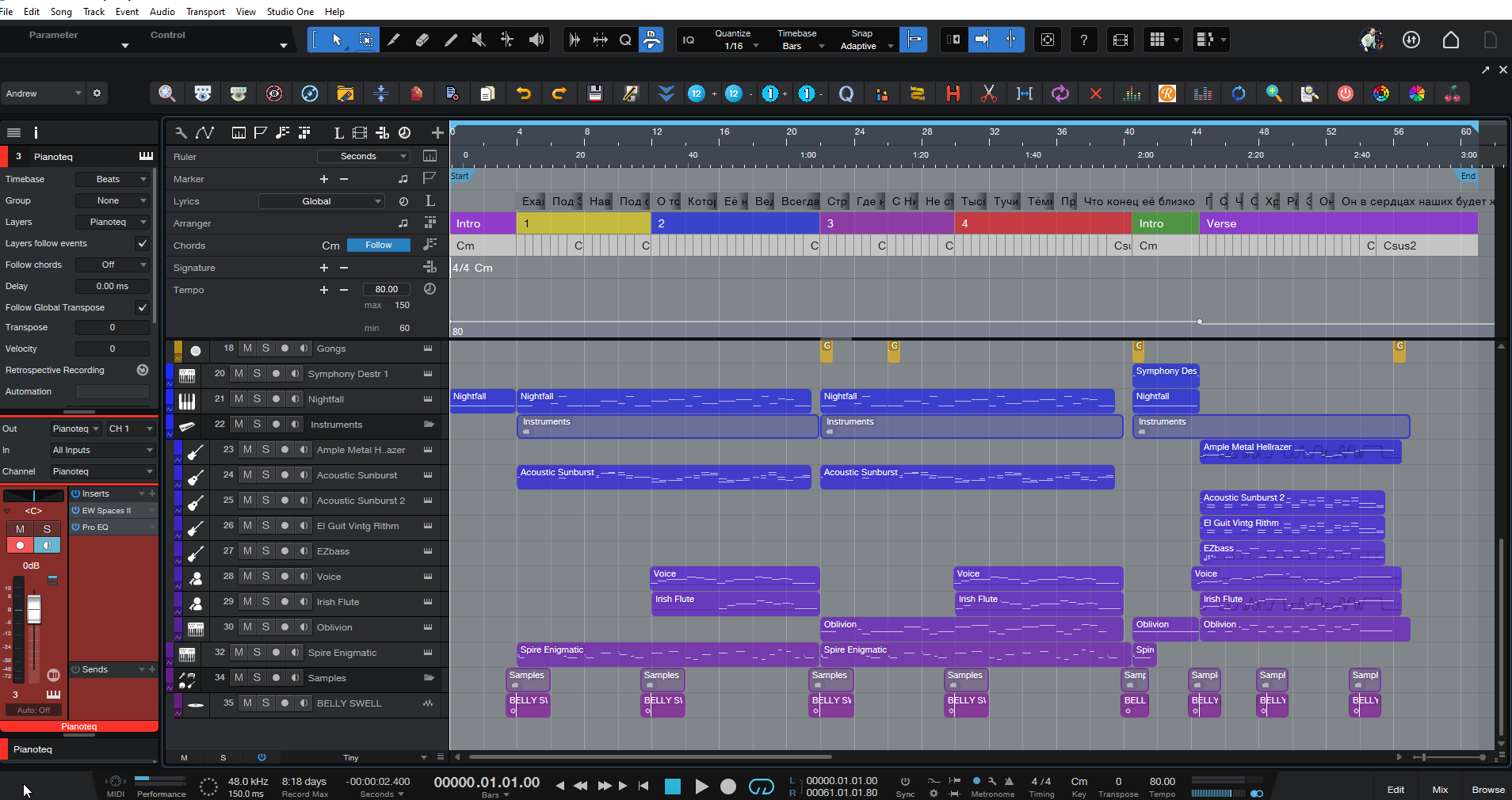Toggle Layers follow events checkbox
Screen dimensions: 1512x800
click(x=142, y=243)
